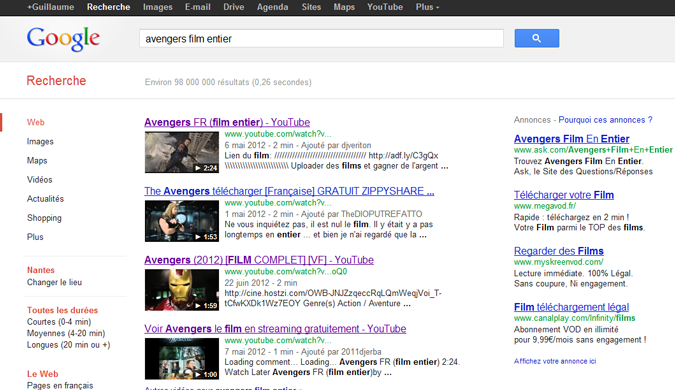Select Pages en français option
This screenshot has height=390, width=675.
coord(60,385)
